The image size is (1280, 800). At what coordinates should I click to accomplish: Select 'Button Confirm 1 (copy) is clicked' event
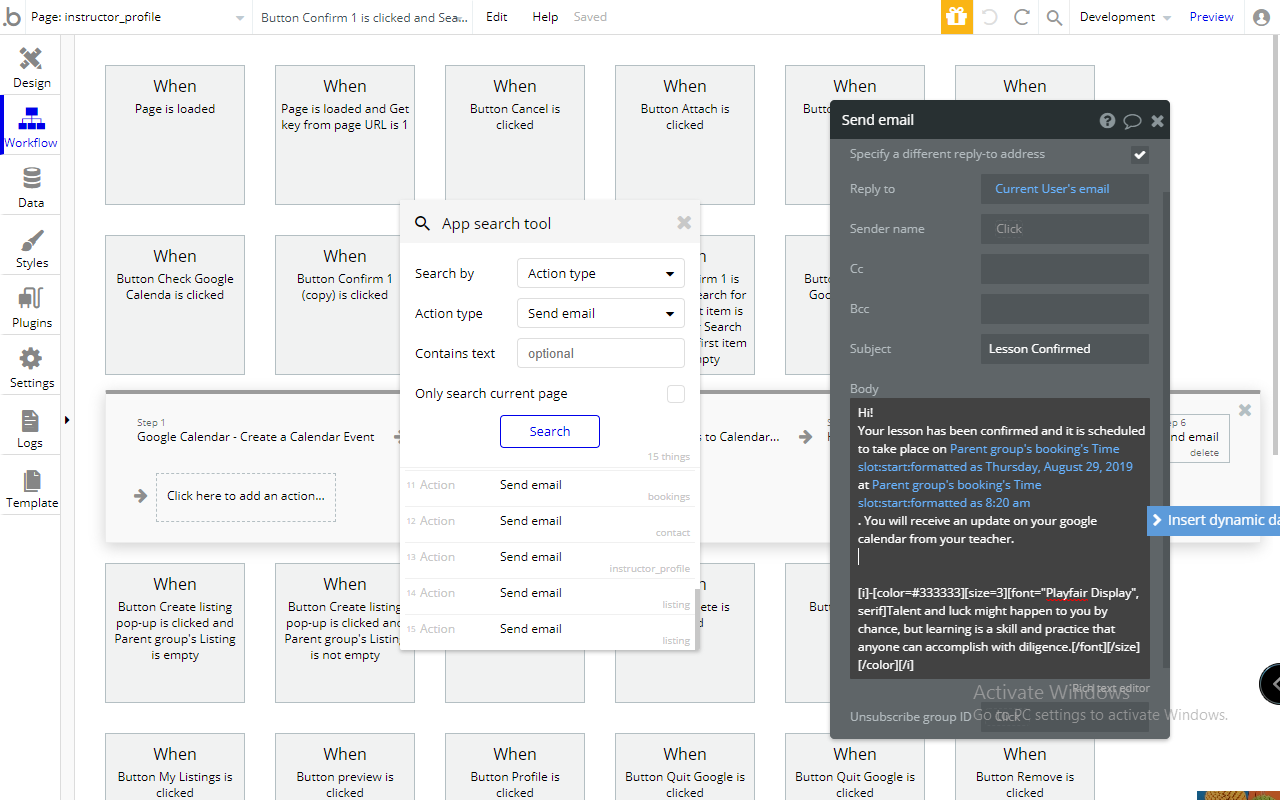[x=345, y=306]
